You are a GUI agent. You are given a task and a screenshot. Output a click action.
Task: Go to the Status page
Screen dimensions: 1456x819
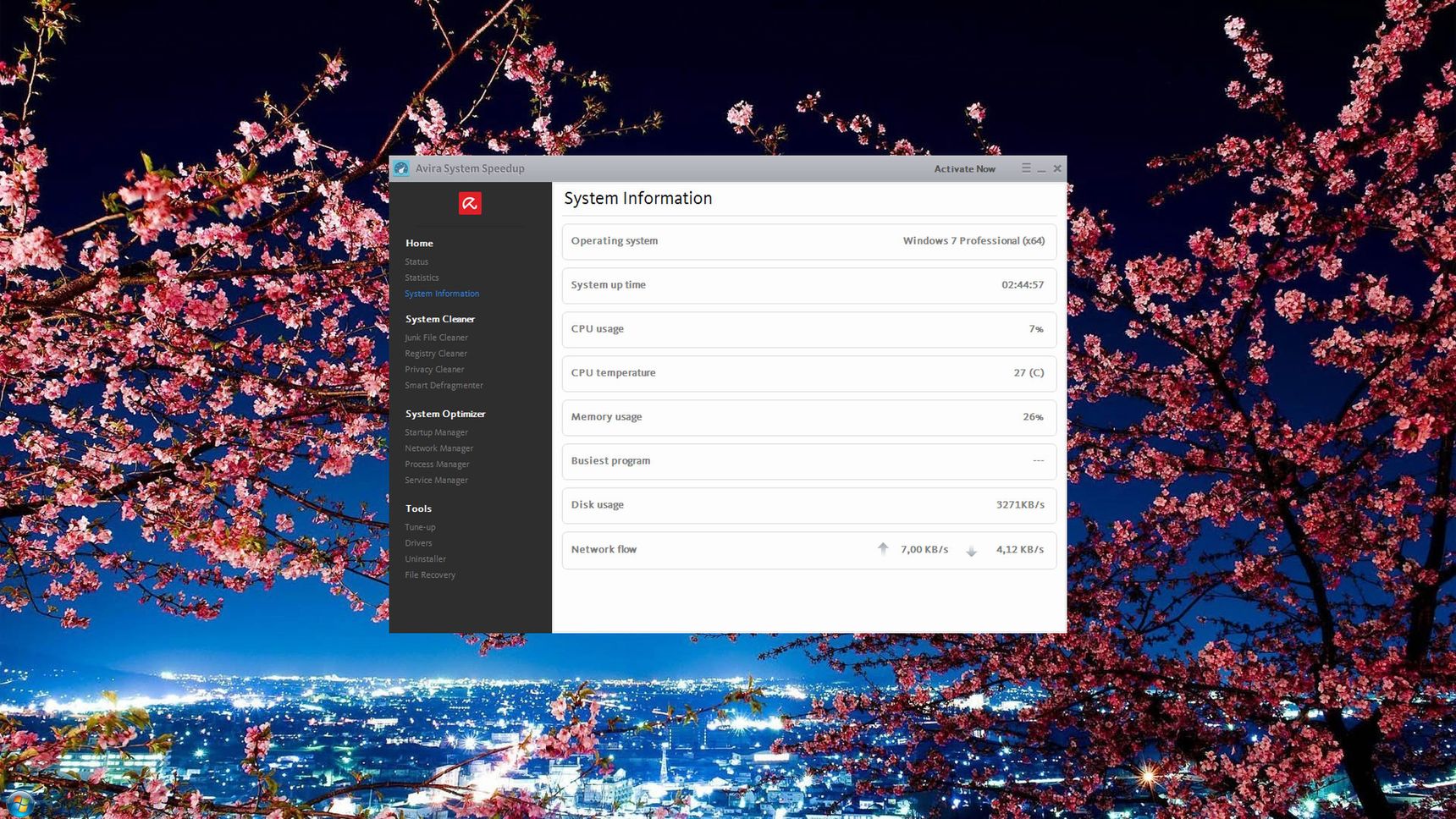point(416,262)
